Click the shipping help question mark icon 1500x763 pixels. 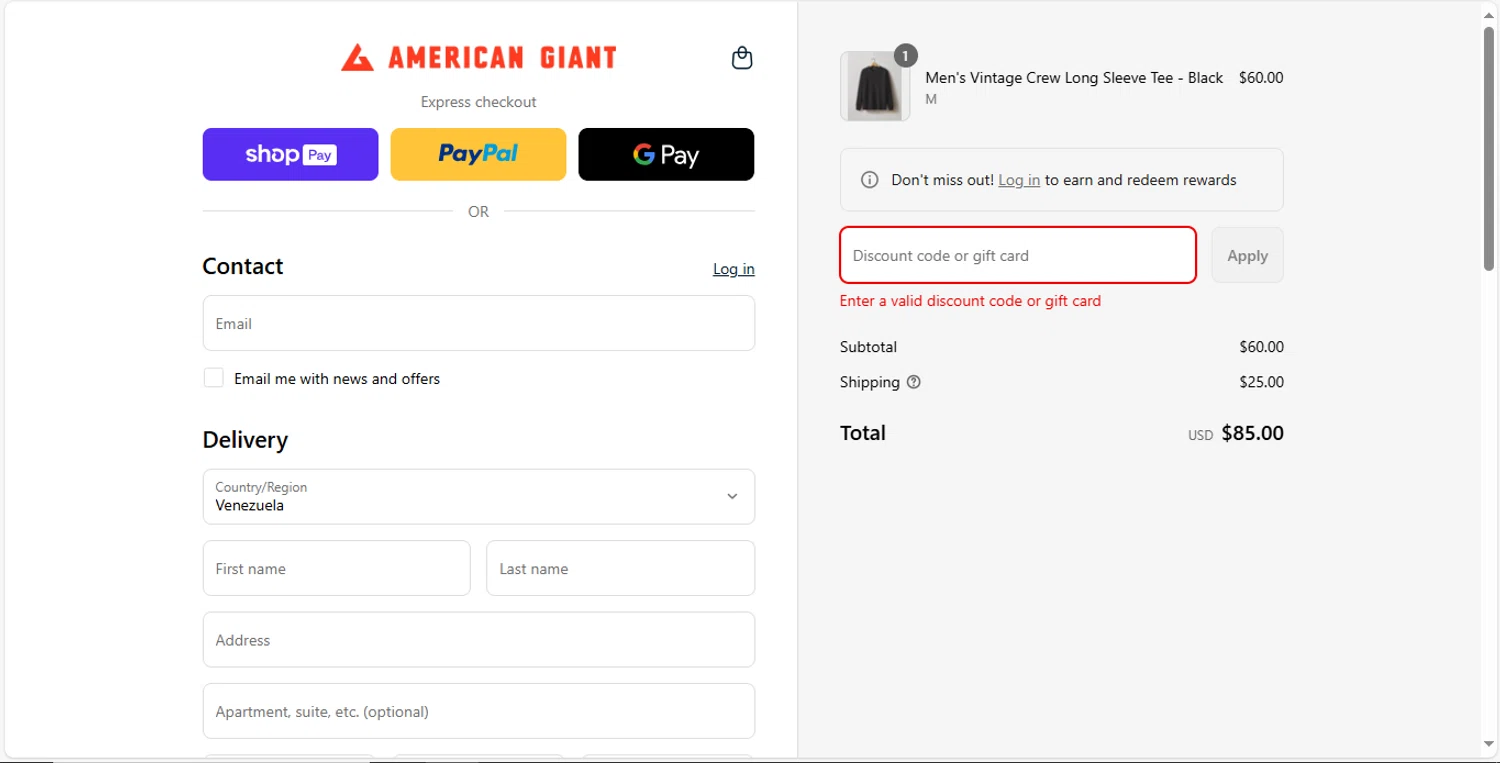913,382
